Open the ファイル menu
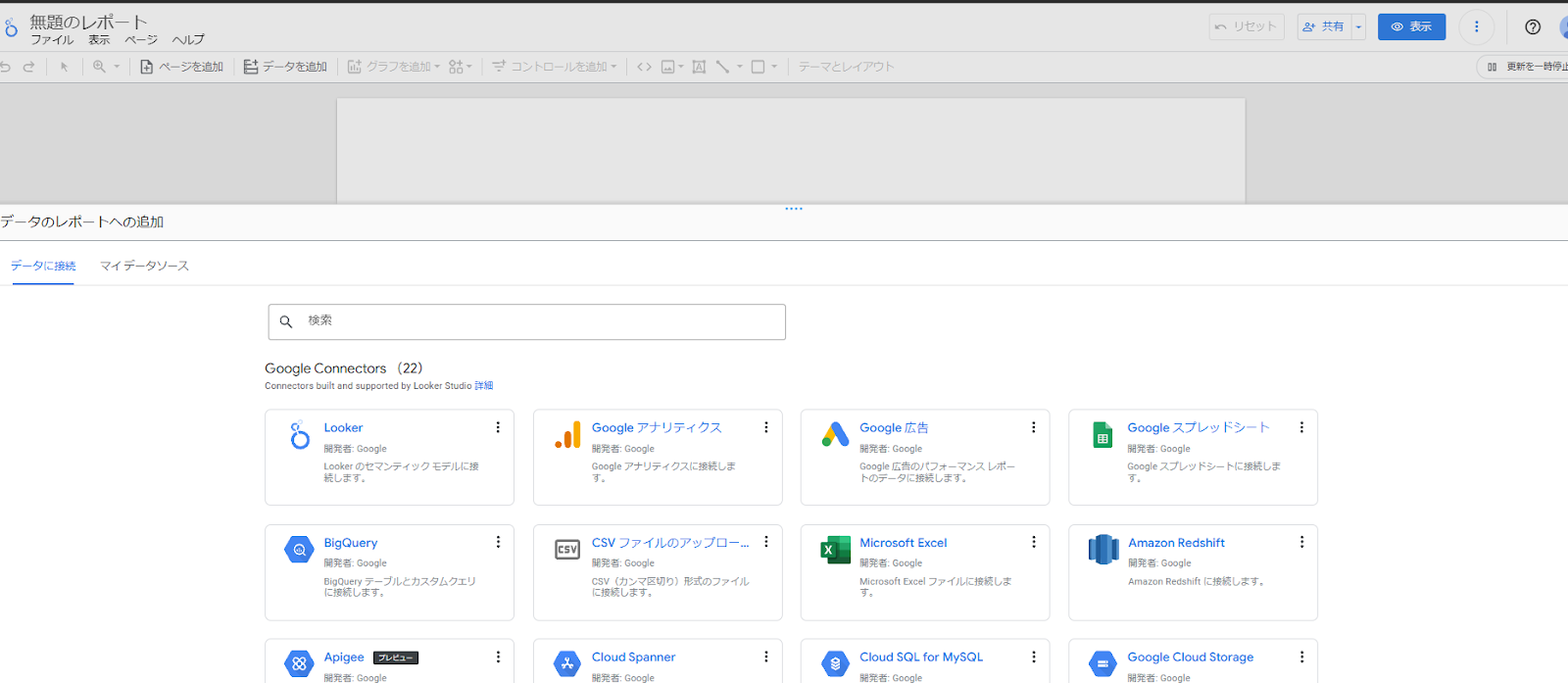 (x=52, y=40)
